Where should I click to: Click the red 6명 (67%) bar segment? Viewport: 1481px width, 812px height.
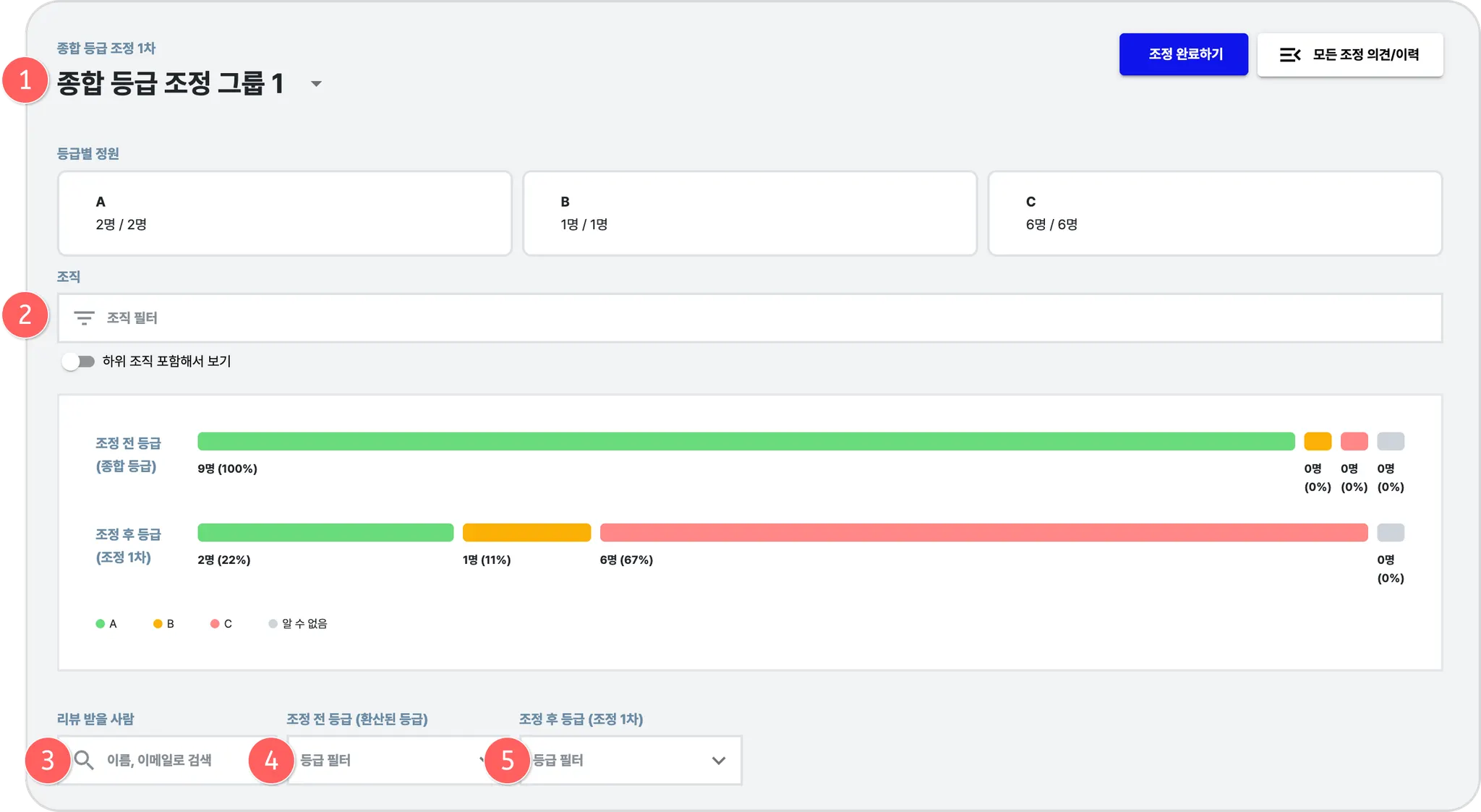click(983, 533)
